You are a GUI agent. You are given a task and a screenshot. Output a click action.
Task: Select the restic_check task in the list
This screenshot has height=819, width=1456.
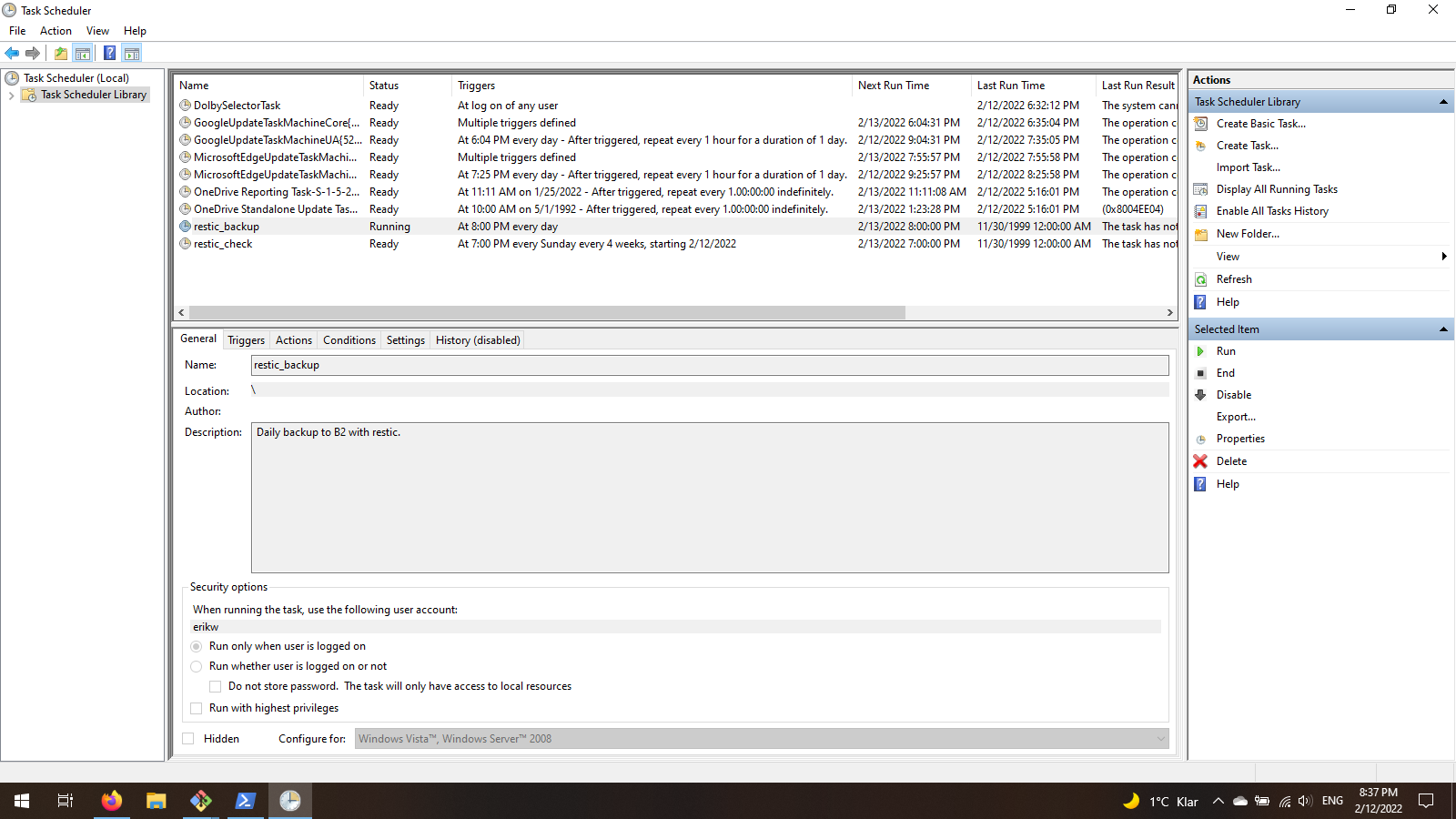(x=224, y=244)
